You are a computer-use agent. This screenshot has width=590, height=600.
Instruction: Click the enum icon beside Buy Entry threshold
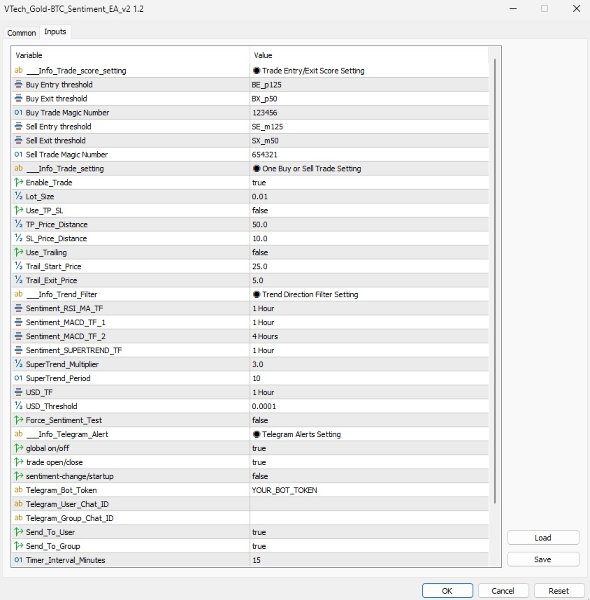point(18,85)
